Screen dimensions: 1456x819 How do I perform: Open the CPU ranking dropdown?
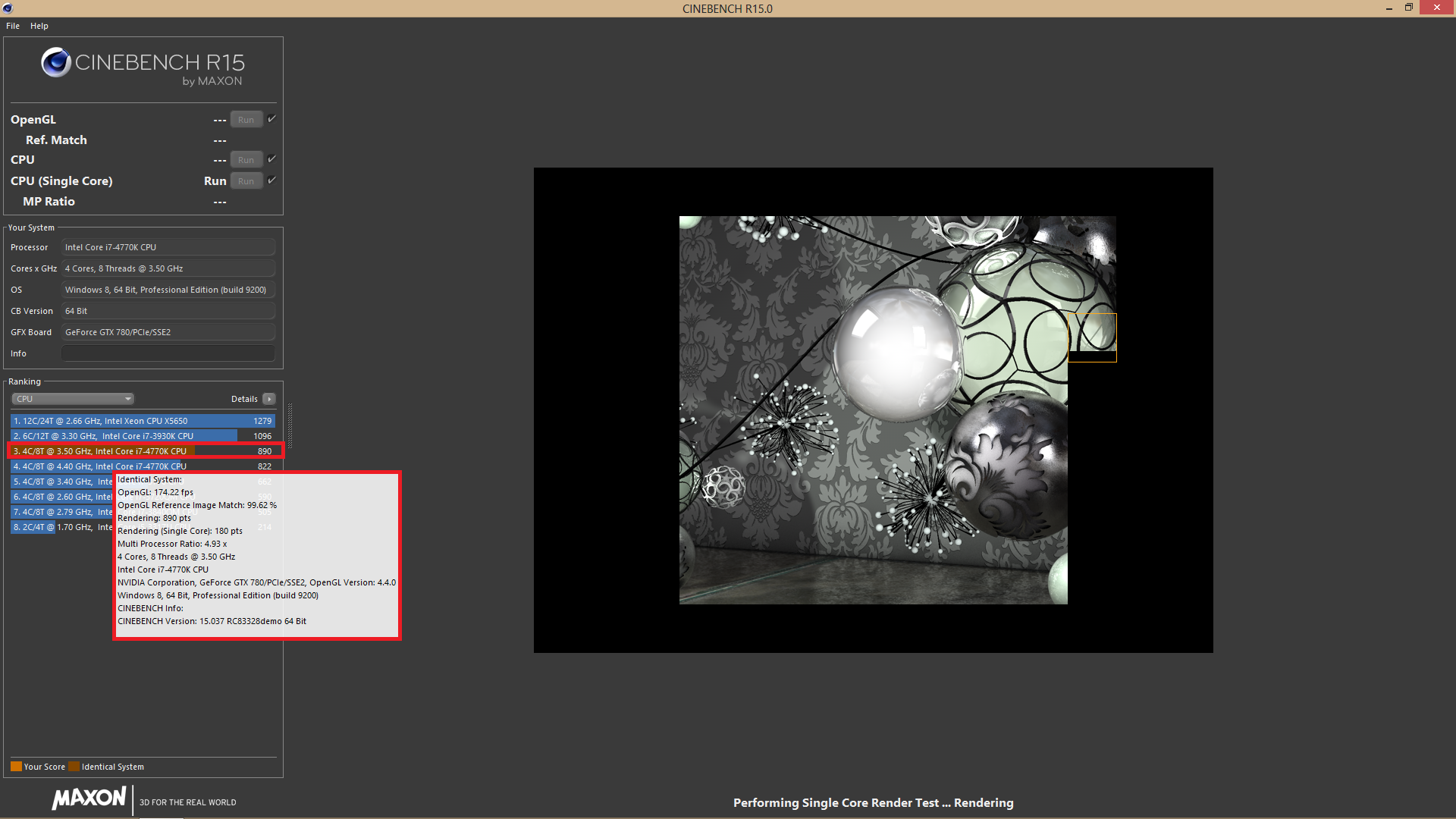[x=73, y=399]
